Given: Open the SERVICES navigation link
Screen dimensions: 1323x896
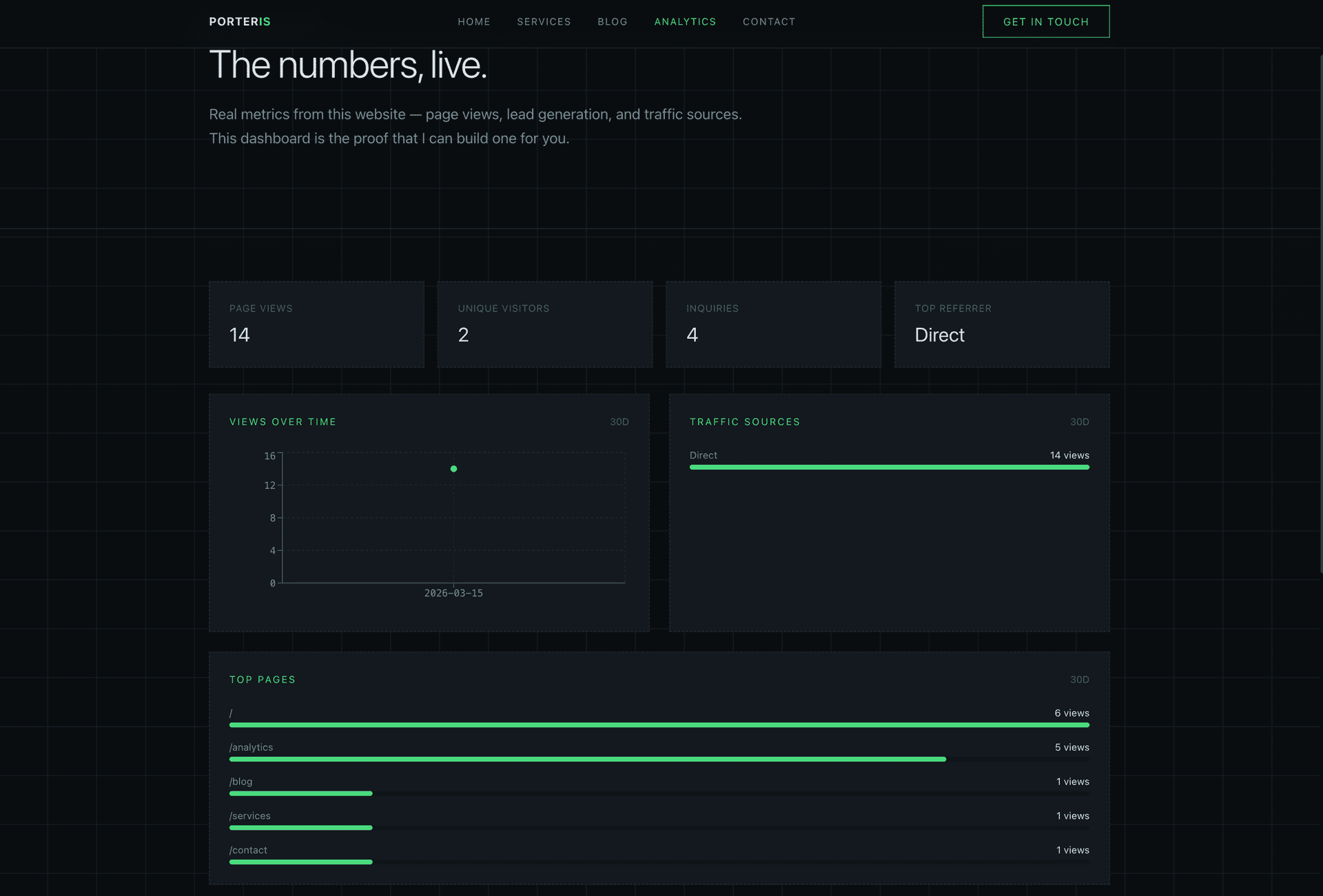Looking at the screenshot, I should point(544,21).
